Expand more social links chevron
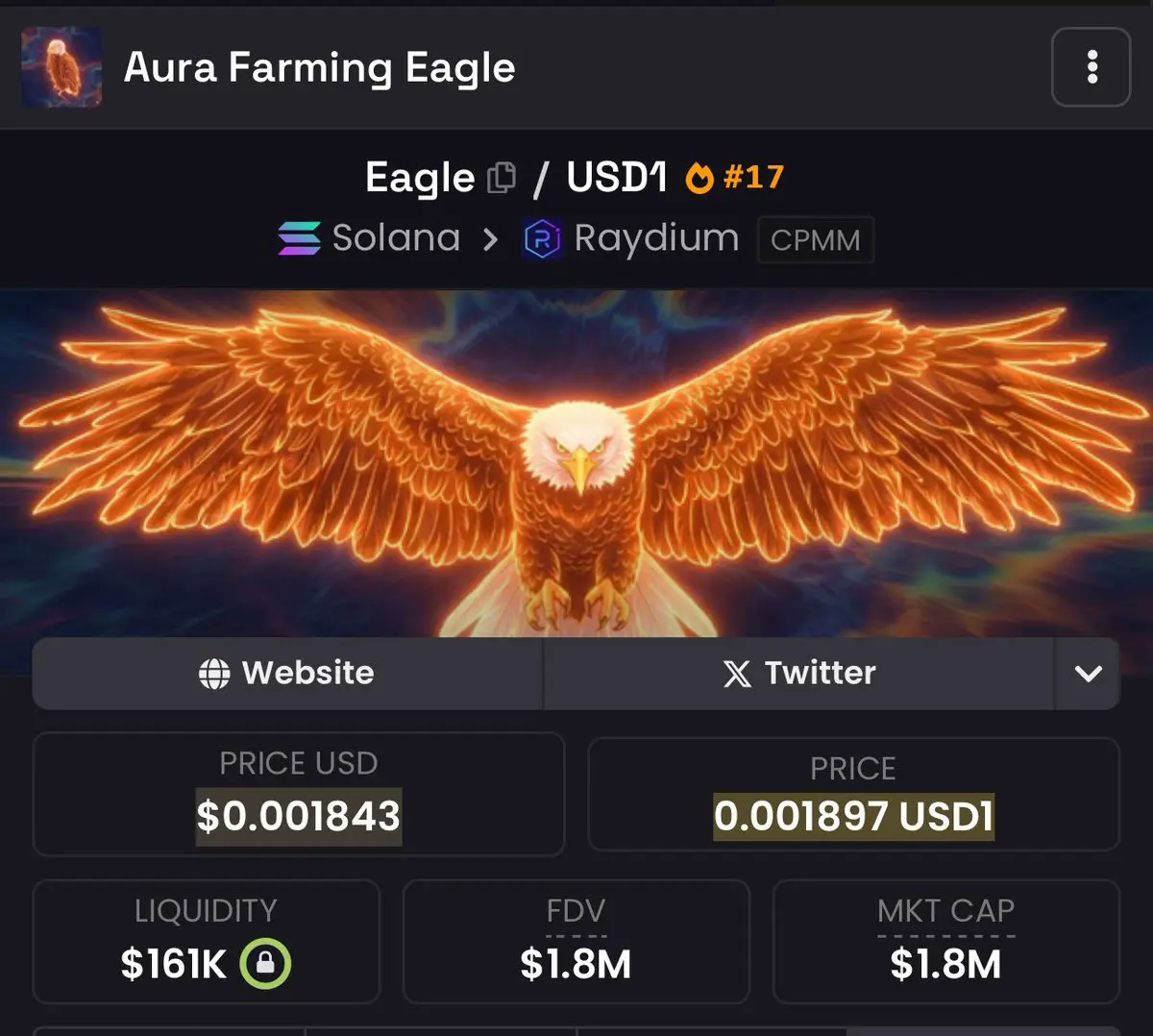The width and height of the screenshot is (1153, 1036). pos(1088,674)
